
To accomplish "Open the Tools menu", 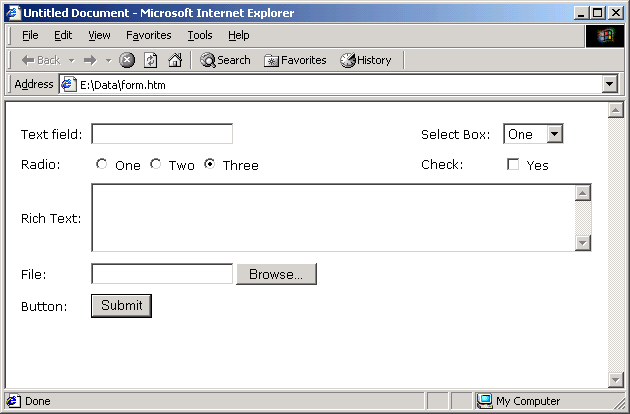I will tap(200, 35).
